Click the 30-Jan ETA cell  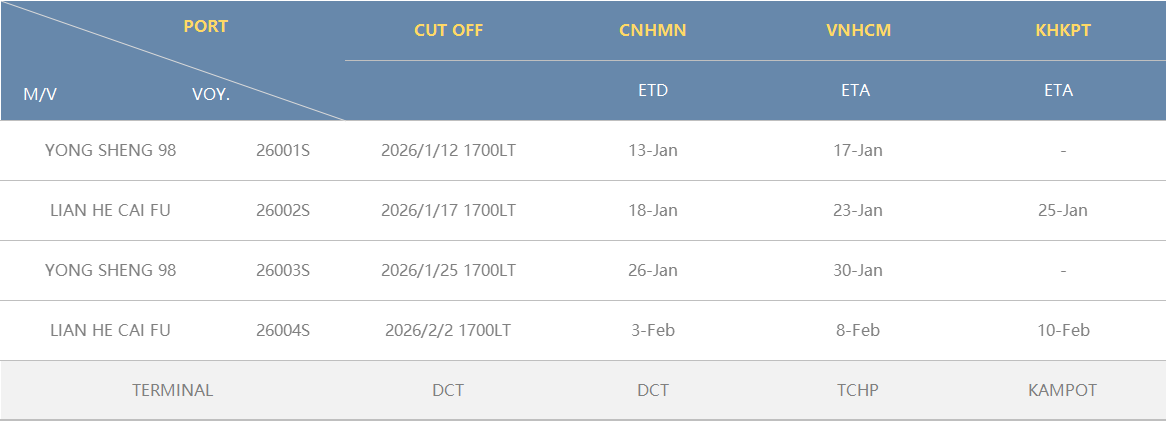coord(858,270)
